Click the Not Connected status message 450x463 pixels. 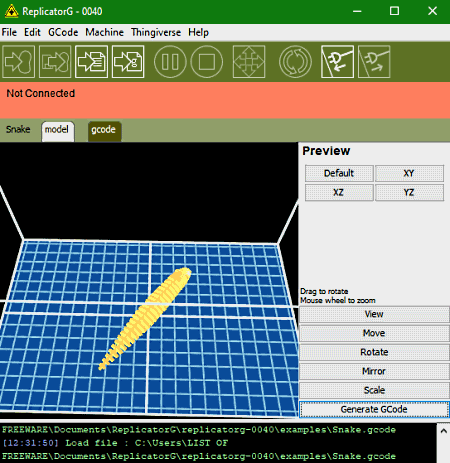coord(41,93)
